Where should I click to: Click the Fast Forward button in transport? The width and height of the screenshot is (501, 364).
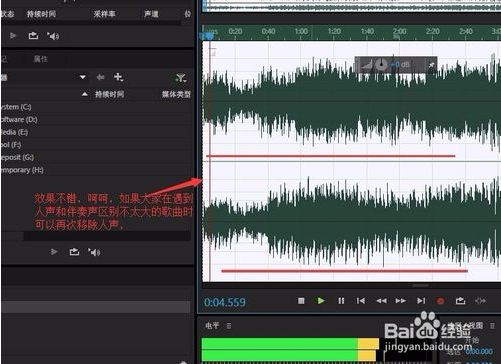[x=401, y=301]
